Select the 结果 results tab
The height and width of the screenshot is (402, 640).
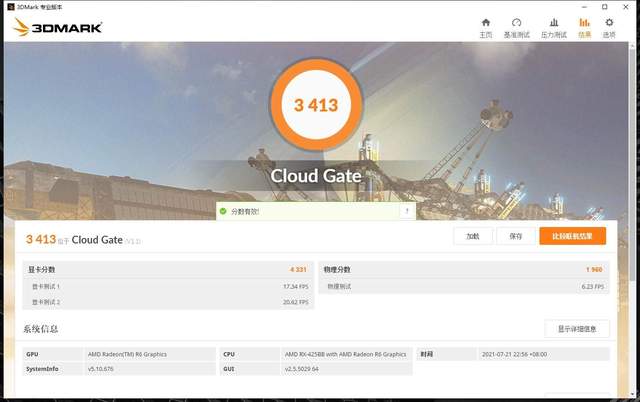pos(584,28)
